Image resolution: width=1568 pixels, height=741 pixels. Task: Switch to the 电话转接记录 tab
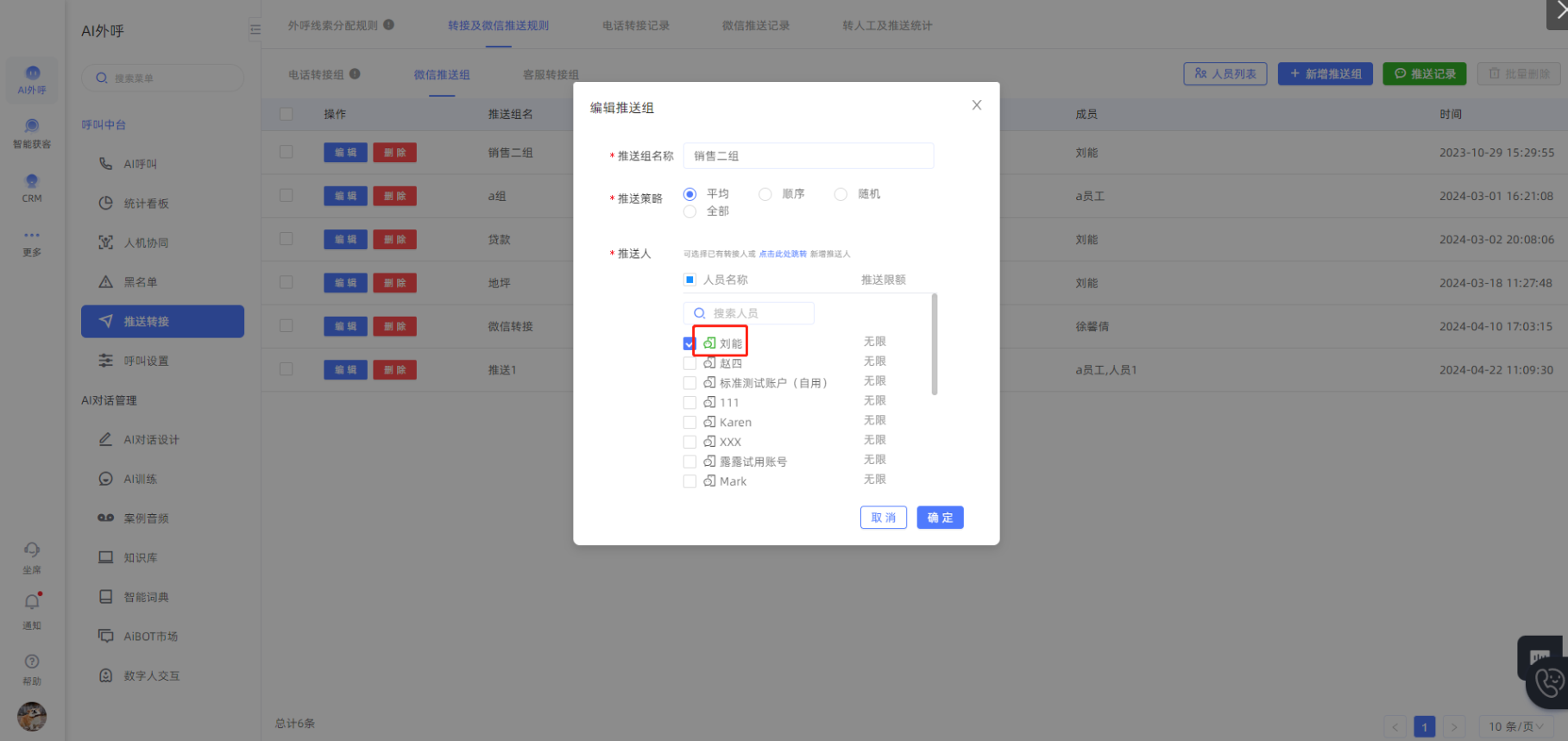coord(636,26)
